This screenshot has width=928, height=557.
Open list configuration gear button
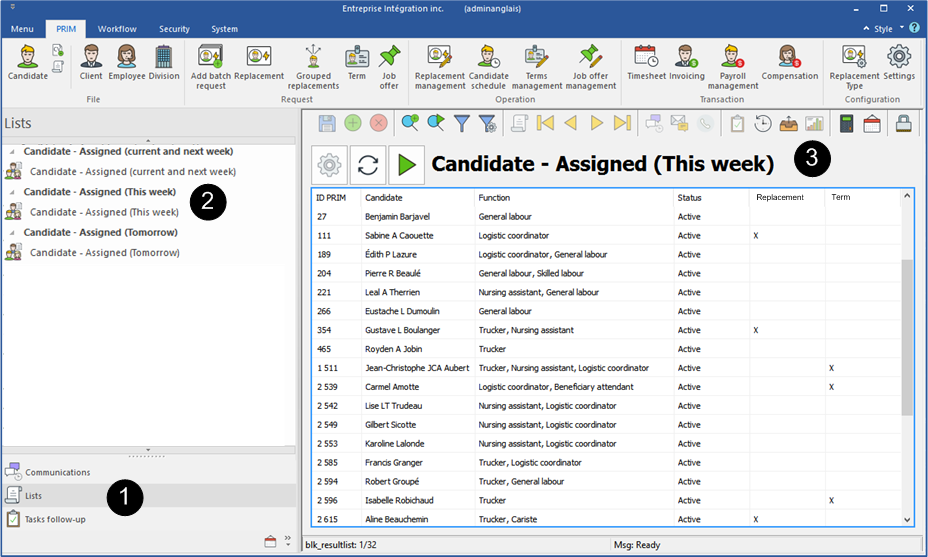(x=330, y=165)
